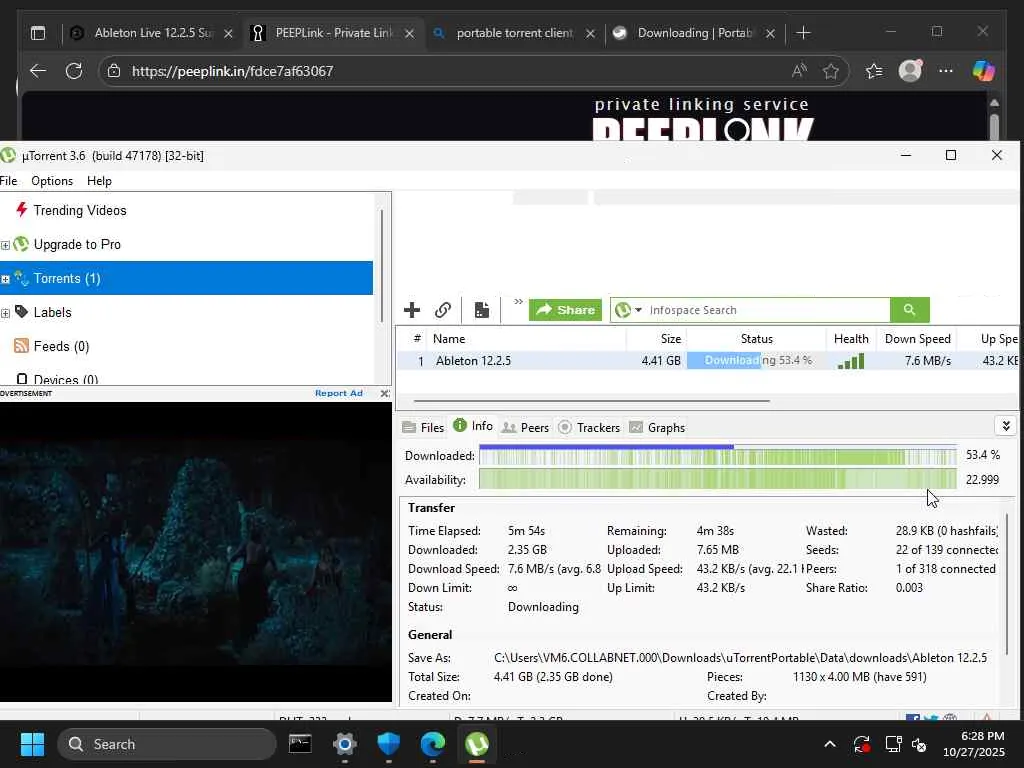Toggle read aloud icon in address bar

(x=799, y=71)
